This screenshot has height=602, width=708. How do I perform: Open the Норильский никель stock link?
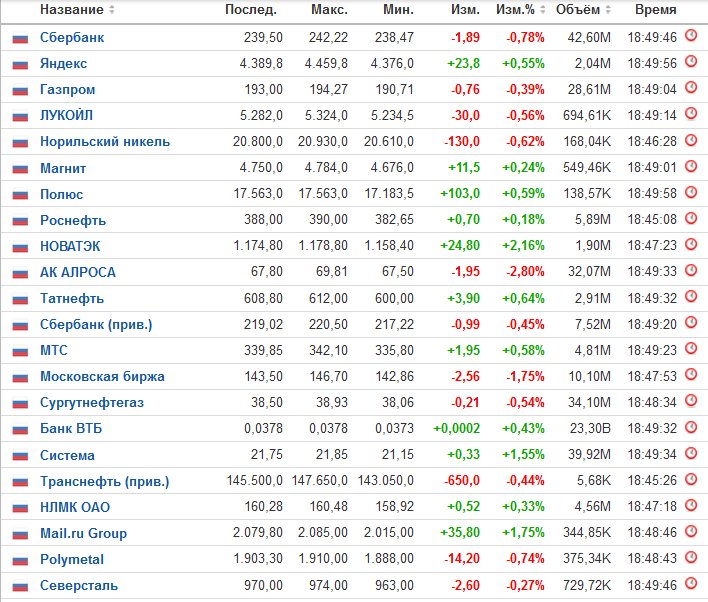pyautogui.click(x=105, y=142)
